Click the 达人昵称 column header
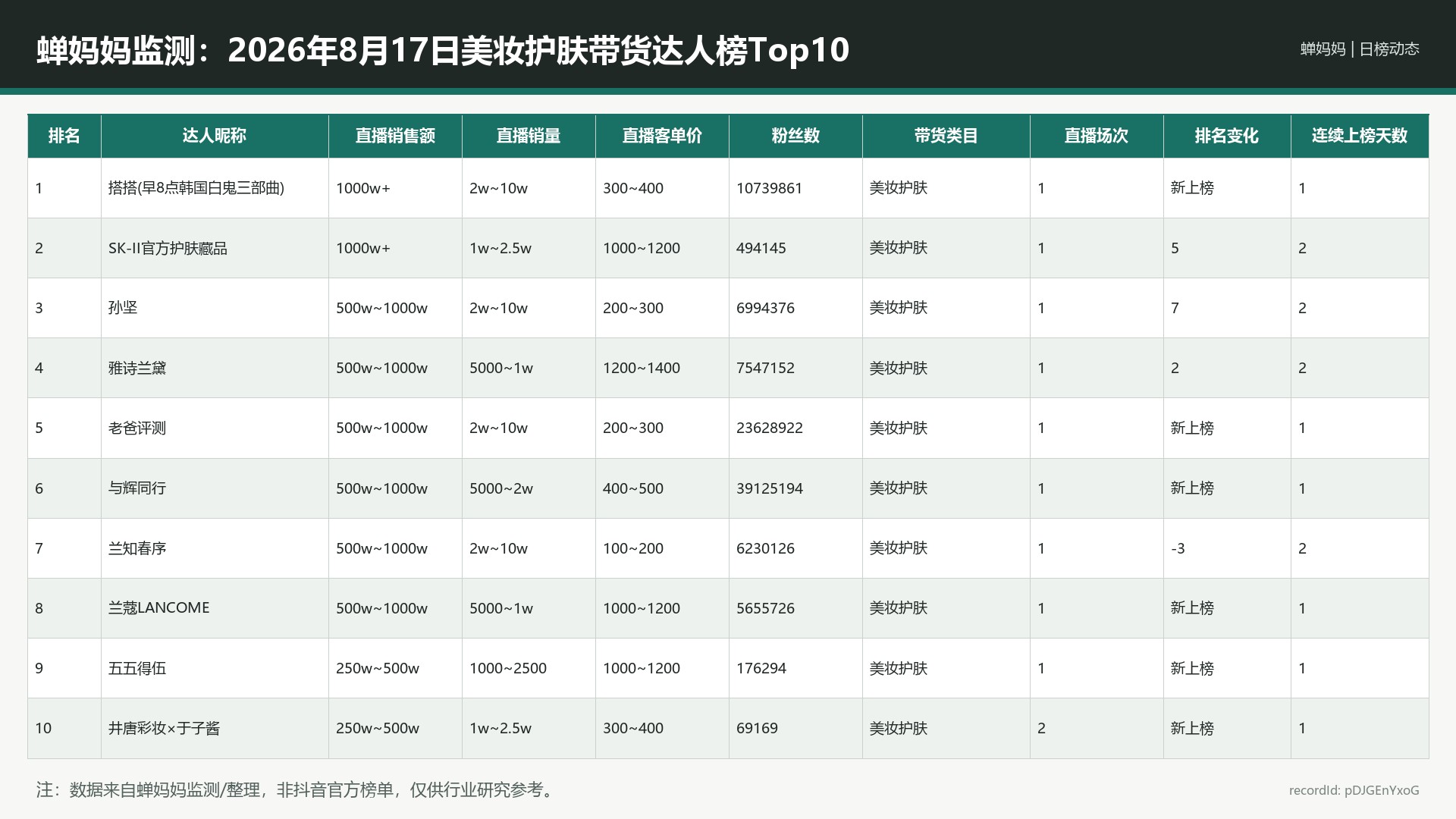 coord(215,136)
